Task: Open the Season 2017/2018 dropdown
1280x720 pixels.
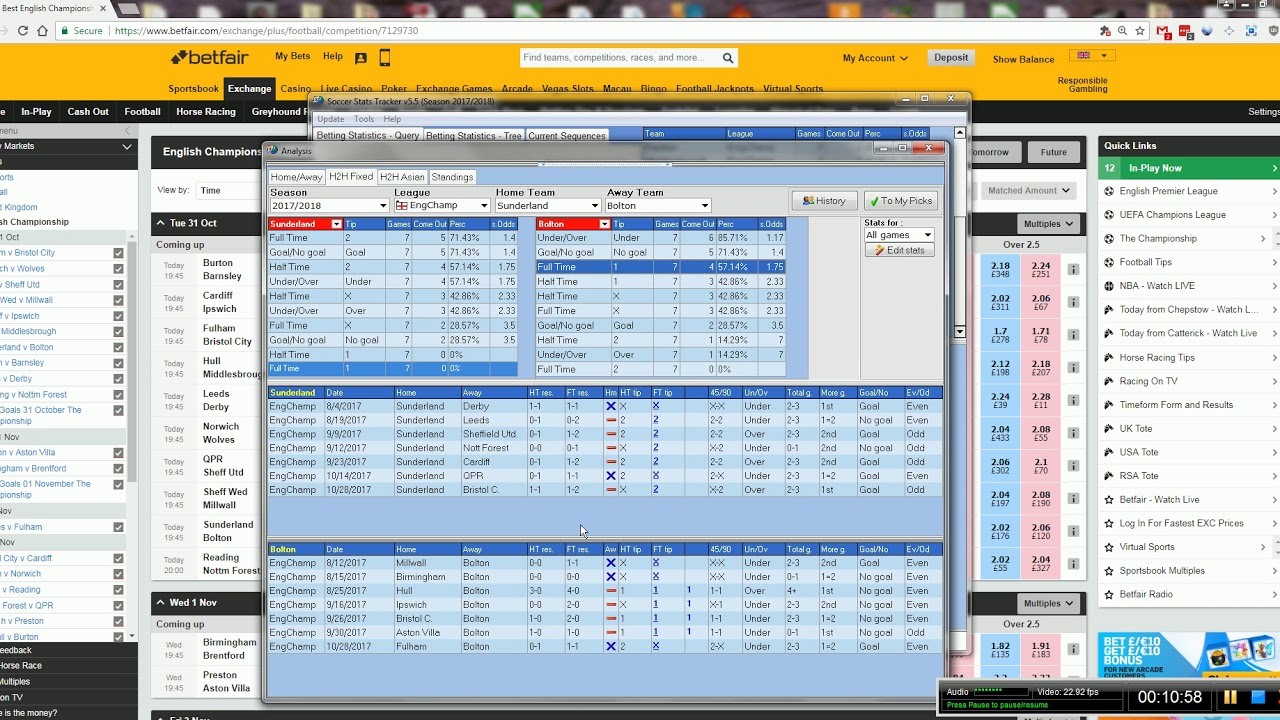Action: (382, 206)
